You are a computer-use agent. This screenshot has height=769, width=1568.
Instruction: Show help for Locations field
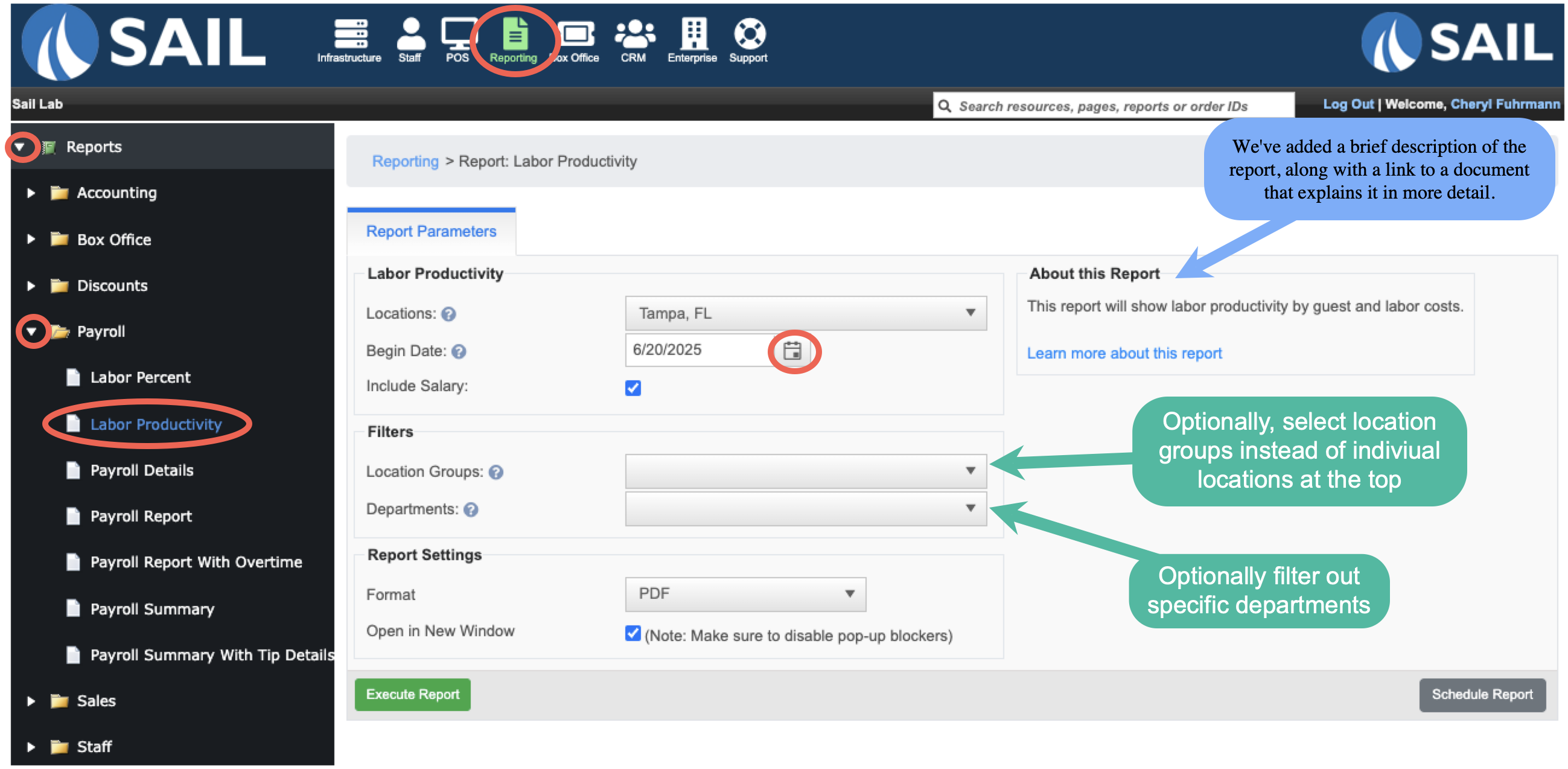(x=448, y=314)
